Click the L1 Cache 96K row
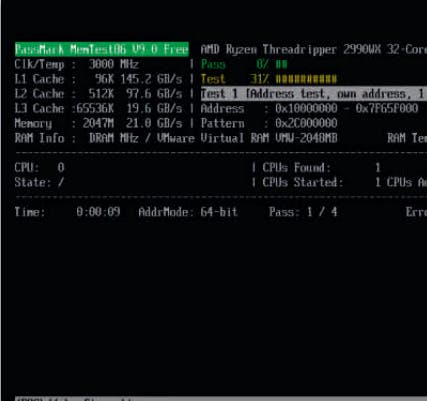 click(x=98, y=79)
